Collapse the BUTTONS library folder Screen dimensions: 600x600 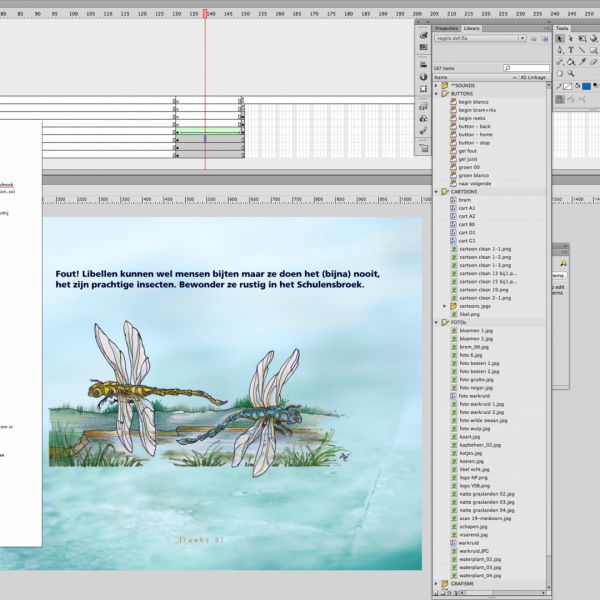point(436,93)
